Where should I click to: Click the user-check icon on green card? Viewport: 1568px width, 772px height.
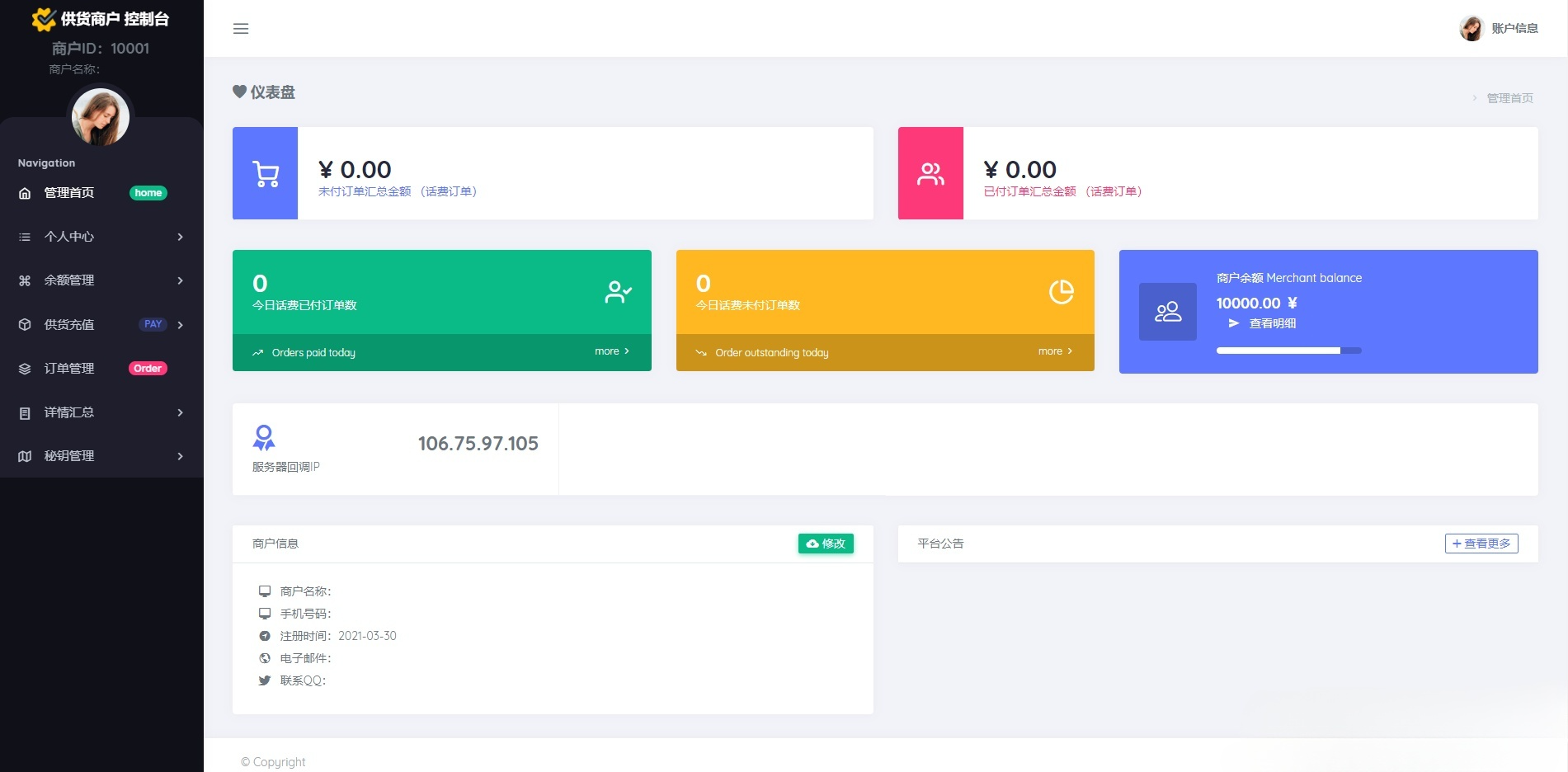[x=618, y=292]
